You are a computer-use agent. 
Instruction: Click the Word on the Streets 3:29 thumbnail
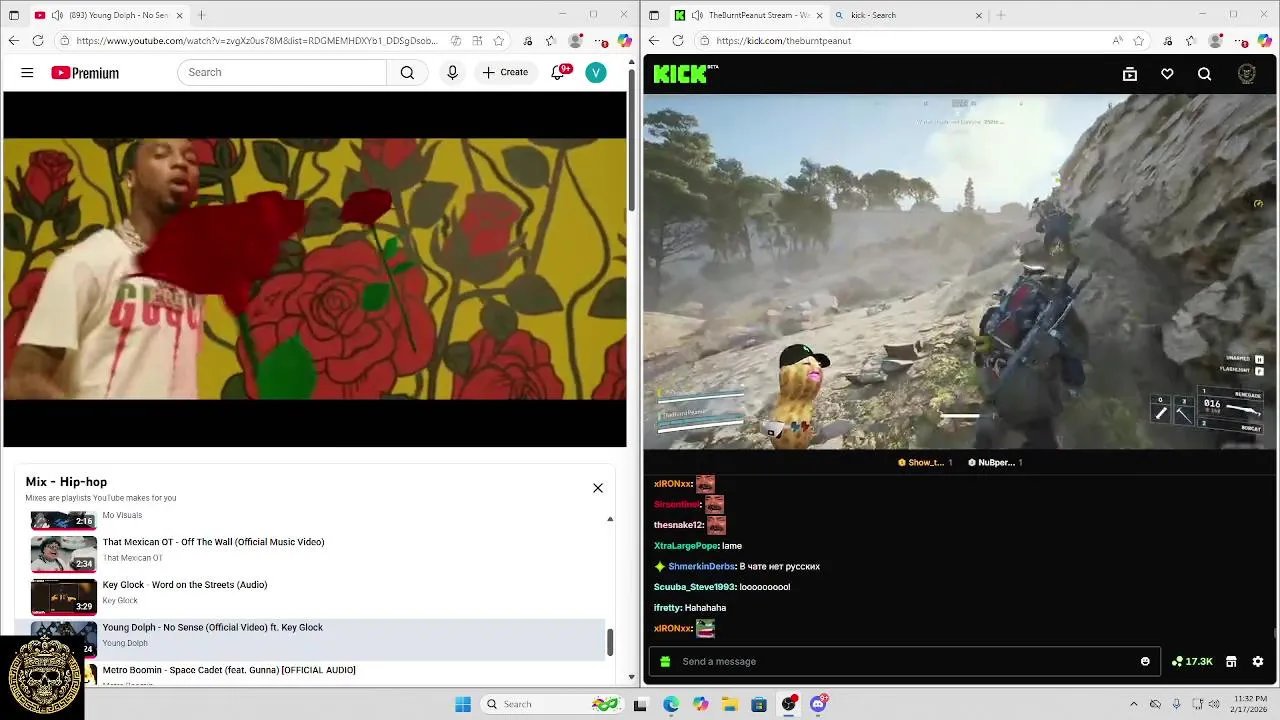click(x=63, y=596)
